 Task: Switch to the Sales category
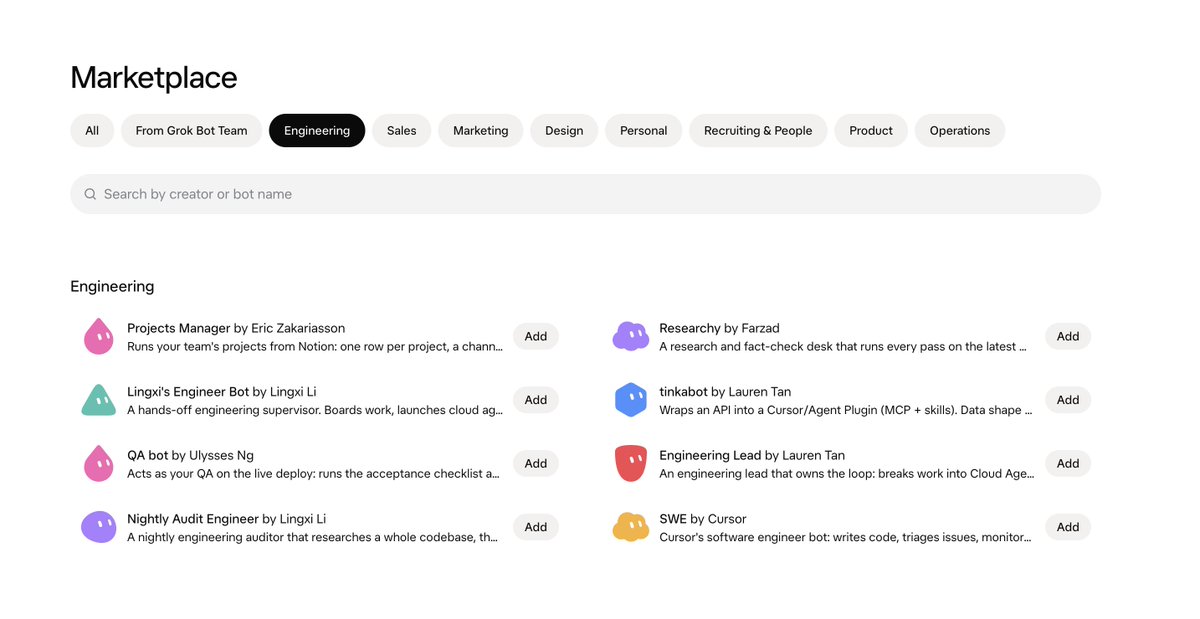click(x=402, y=131)
